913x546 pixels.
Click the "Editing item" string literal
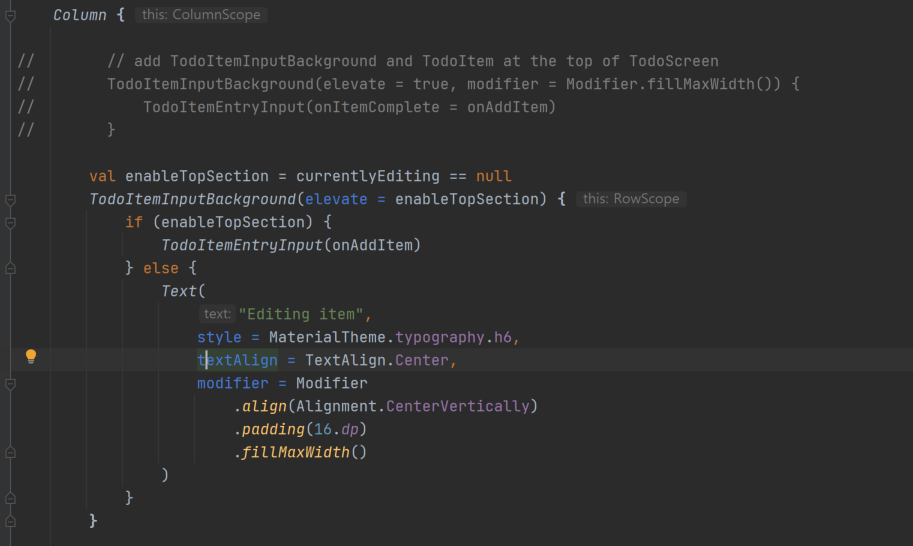point(300,314)
